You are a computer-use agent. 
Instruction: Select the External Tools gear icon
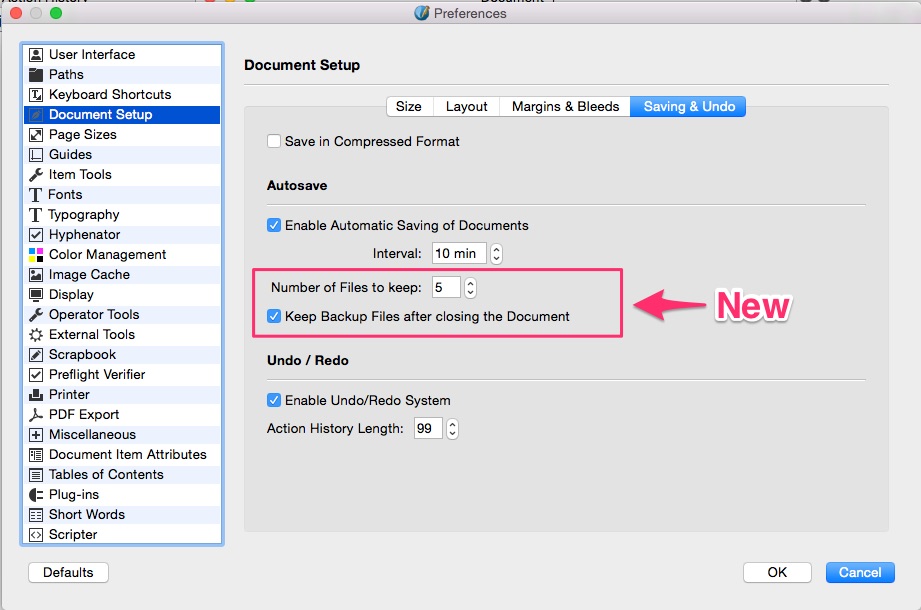click(36, 335)
